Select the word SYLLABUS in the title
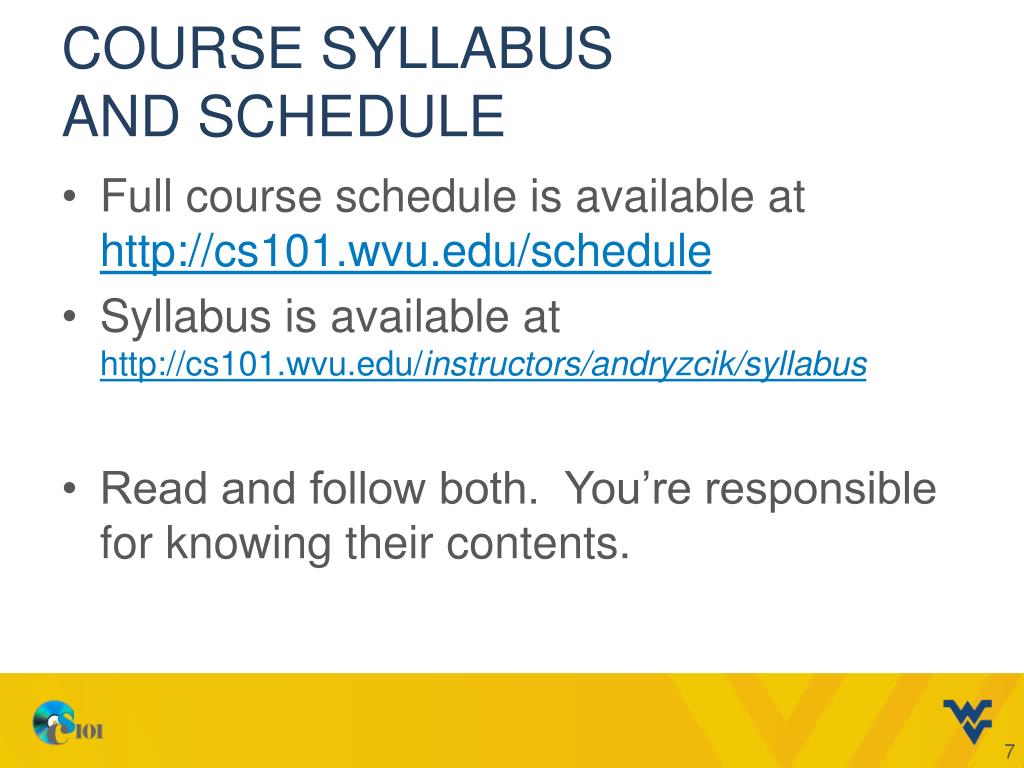Screen dimensions: 1024x768 (x=466, y=48)
